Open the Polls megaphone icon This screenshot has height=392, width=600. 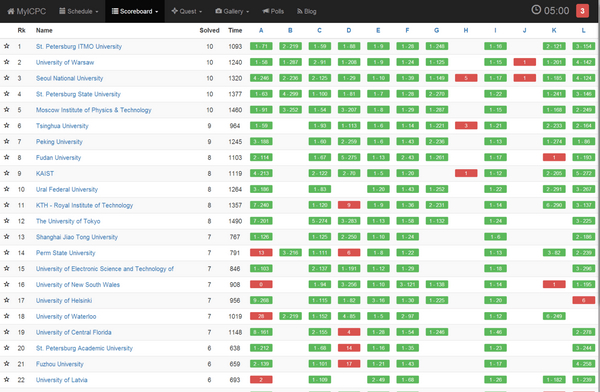click(x=266, y=11)
